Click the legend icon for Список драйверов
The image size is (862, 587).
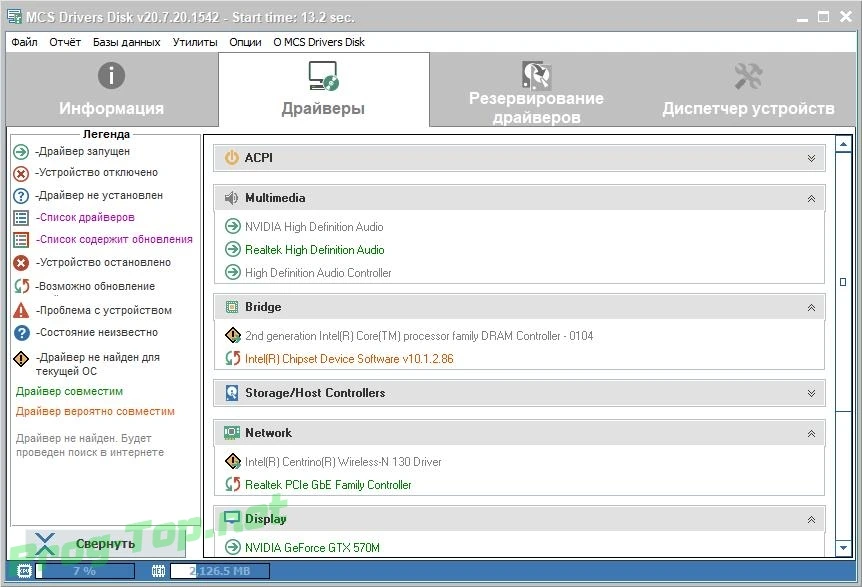pyautogui.click(x=21, y=218)
